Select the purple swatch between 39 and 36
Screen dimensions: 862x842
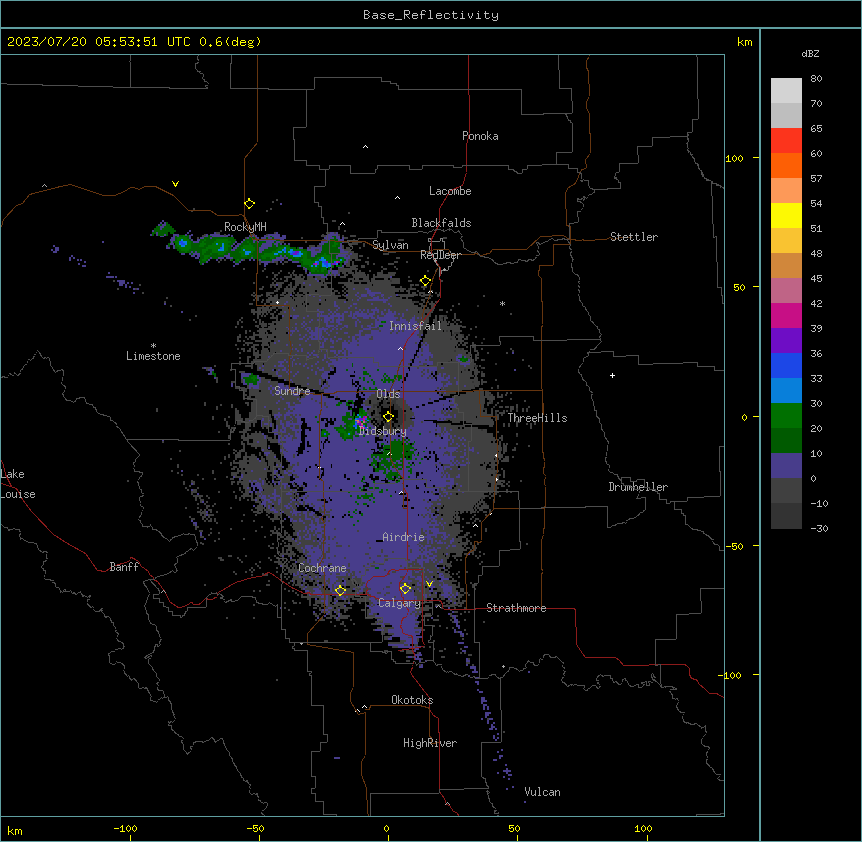pyautogui.click(x=786, y=340)
